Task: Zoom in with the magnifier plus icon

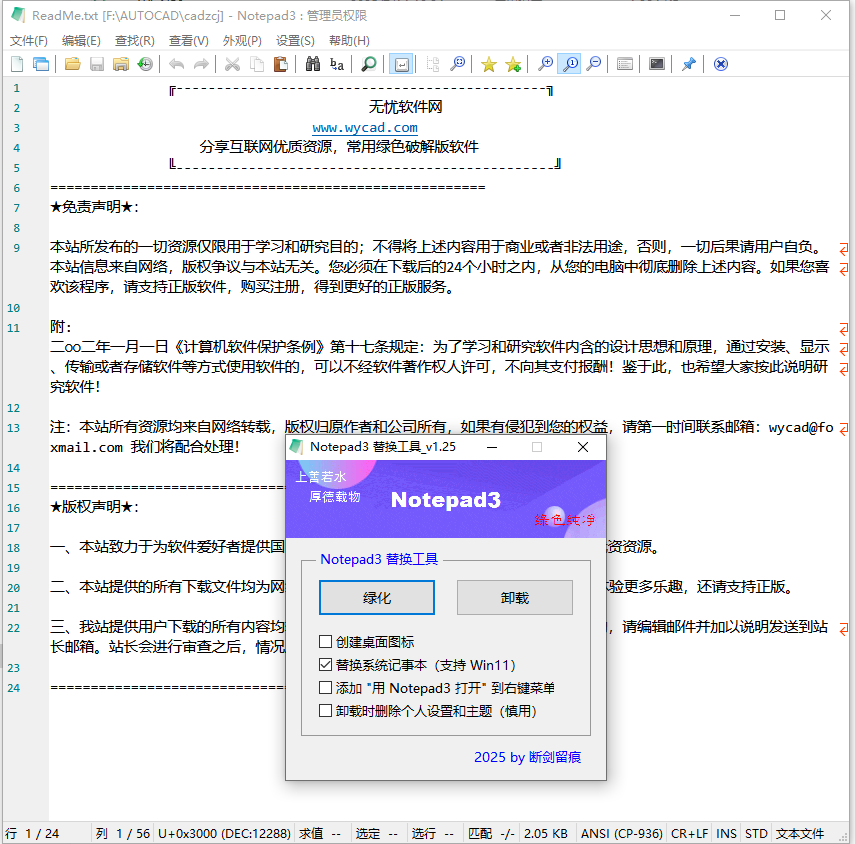Action: [545, 64]
